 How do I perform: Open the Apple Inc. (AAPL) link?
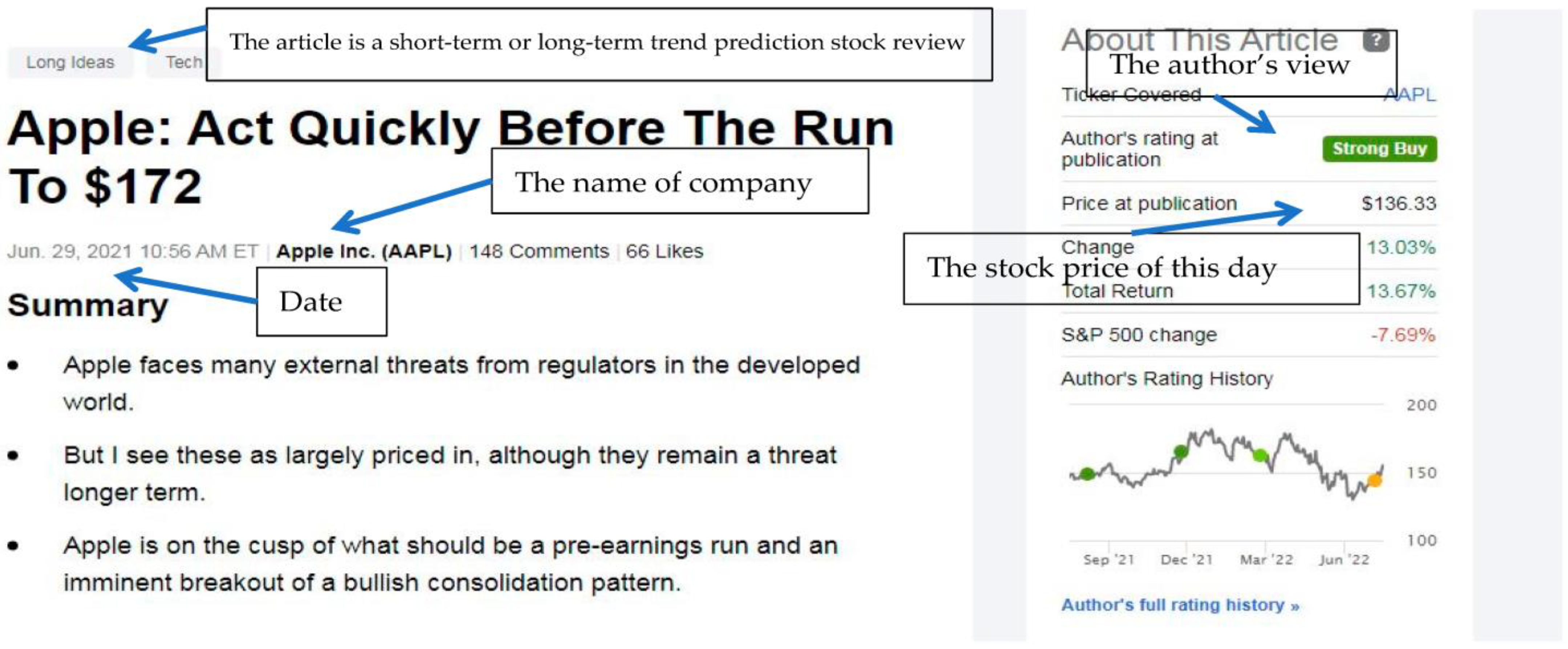tap(364, 251)
